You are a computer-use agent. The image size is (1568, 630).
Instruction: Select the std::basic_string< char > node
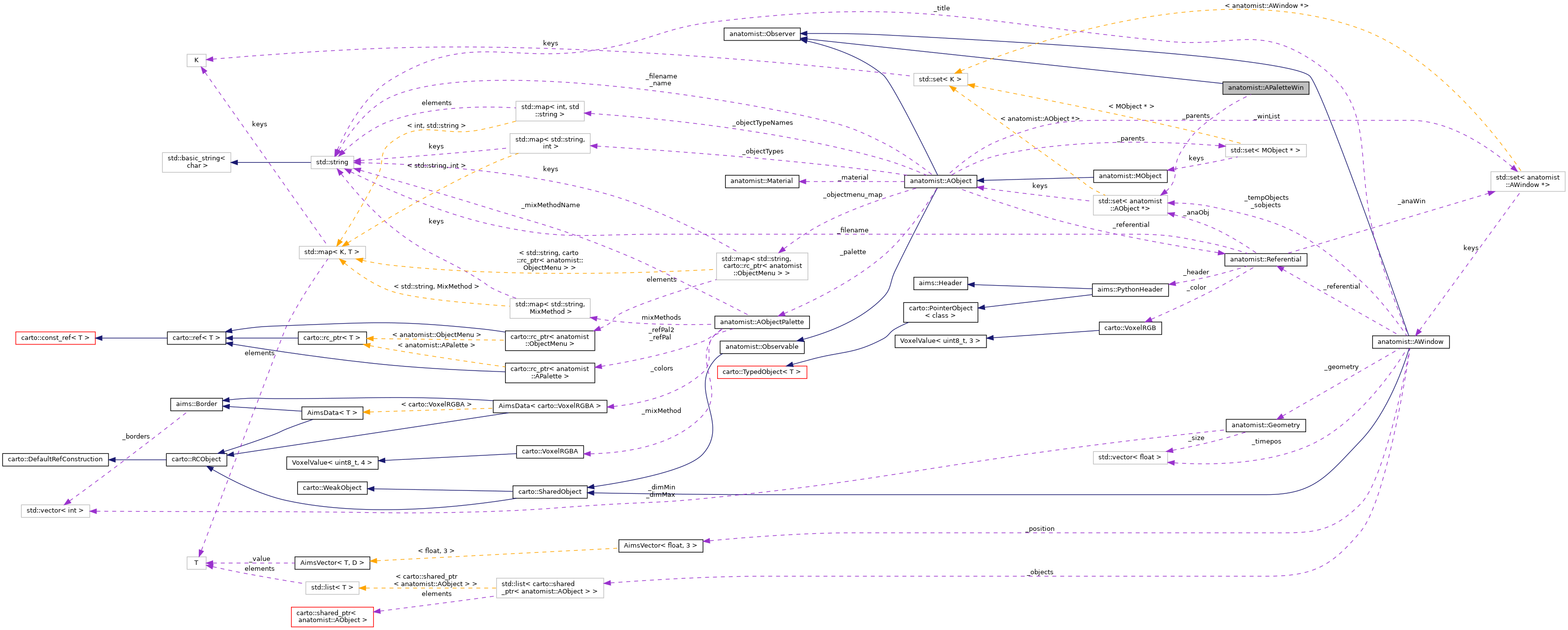(197, 162)
